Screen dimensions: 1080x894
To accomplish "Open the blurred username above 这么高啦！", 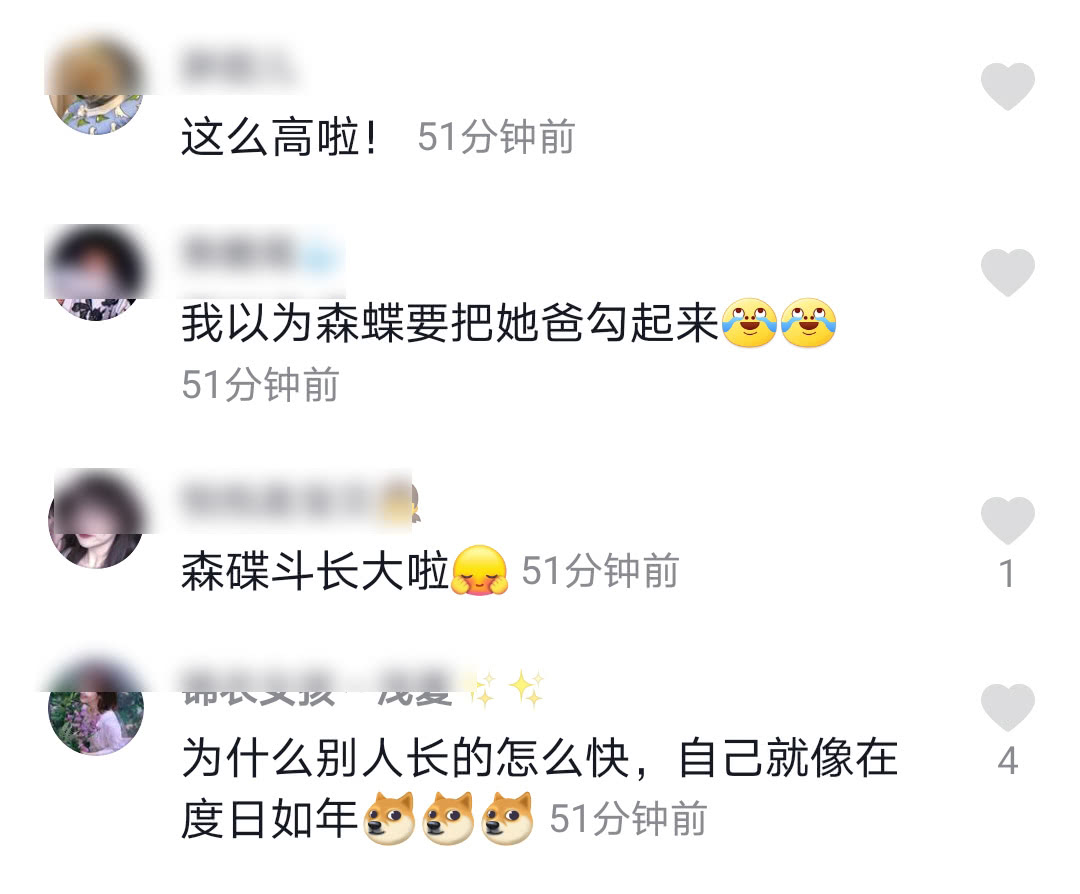I will pyautogui.click(x=238, y=68).
